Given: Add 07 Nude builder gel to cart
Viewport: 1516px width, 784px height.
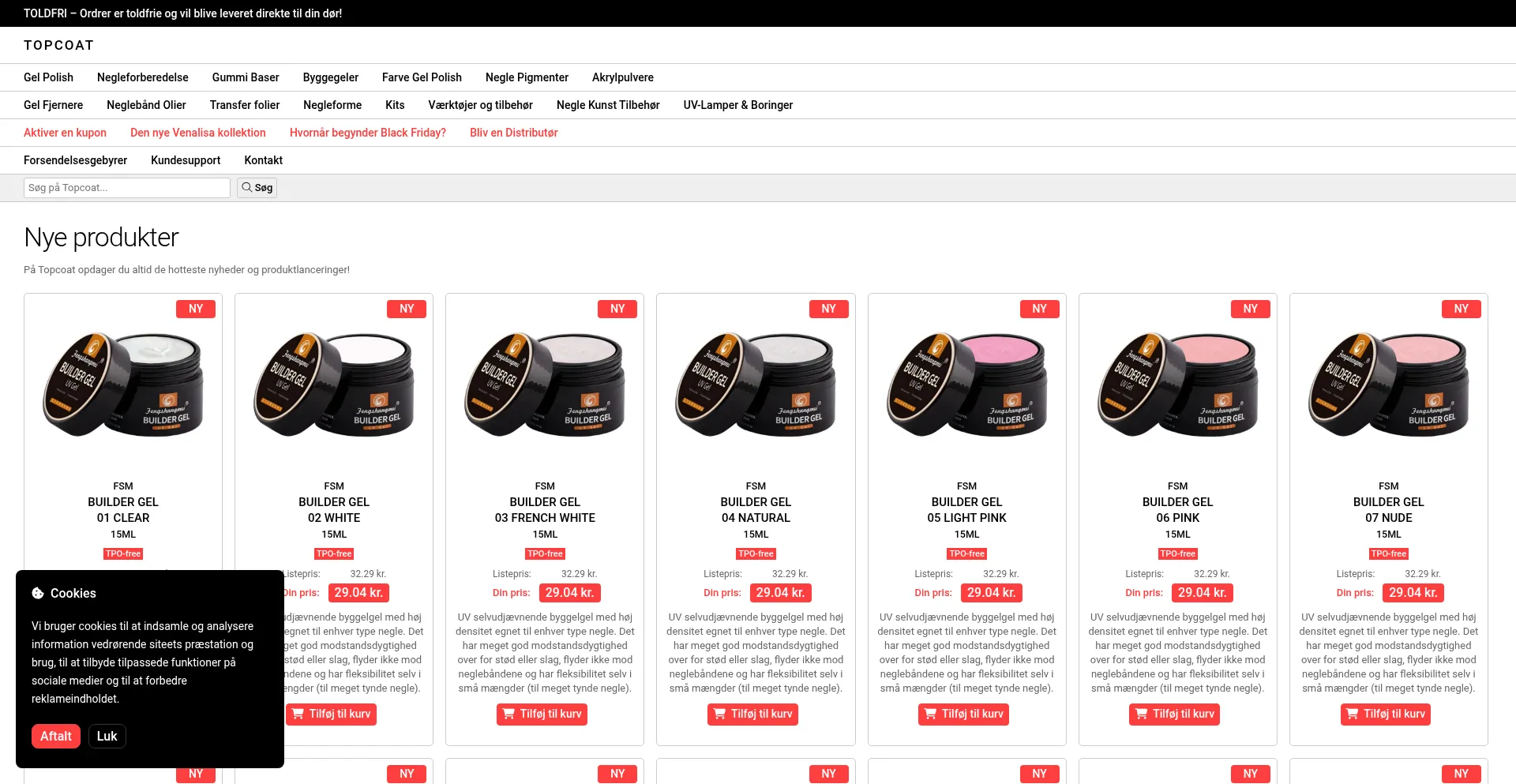Looking at the screenshot, I should tap(1385, 714).
